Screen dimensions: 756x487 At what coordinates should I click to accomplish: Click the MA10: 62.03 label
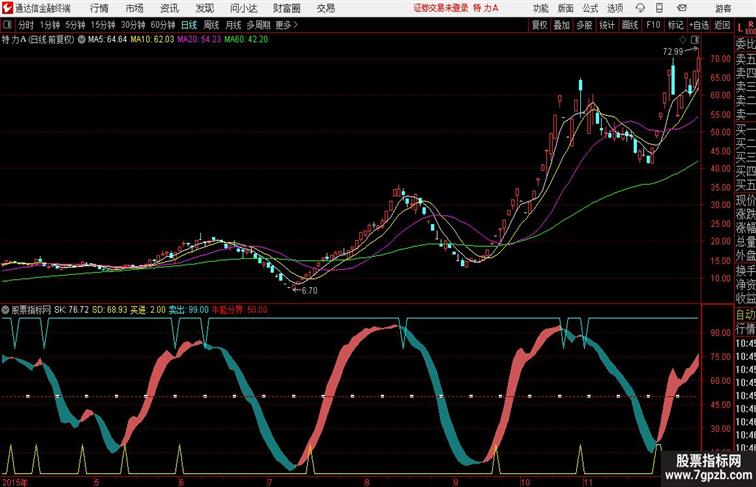tap(152, 40)
